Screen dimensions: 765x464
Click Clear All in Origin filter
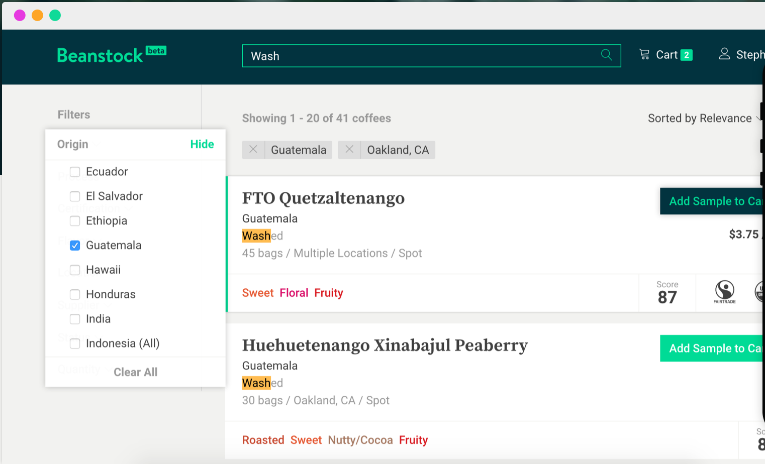click(x=136, y=372)
